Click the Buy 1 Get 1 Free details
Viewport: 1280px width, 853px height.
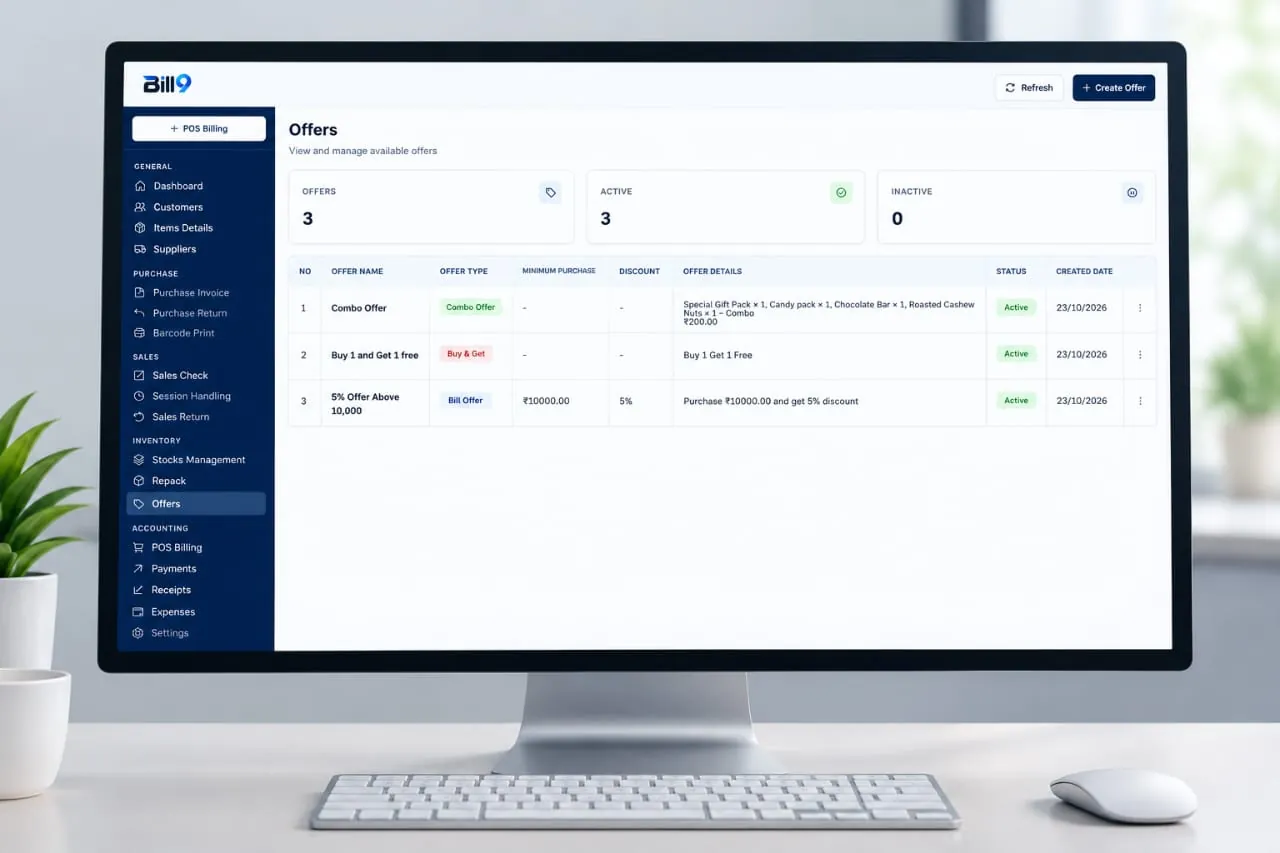pyautogui.click(x=718, y=355)
